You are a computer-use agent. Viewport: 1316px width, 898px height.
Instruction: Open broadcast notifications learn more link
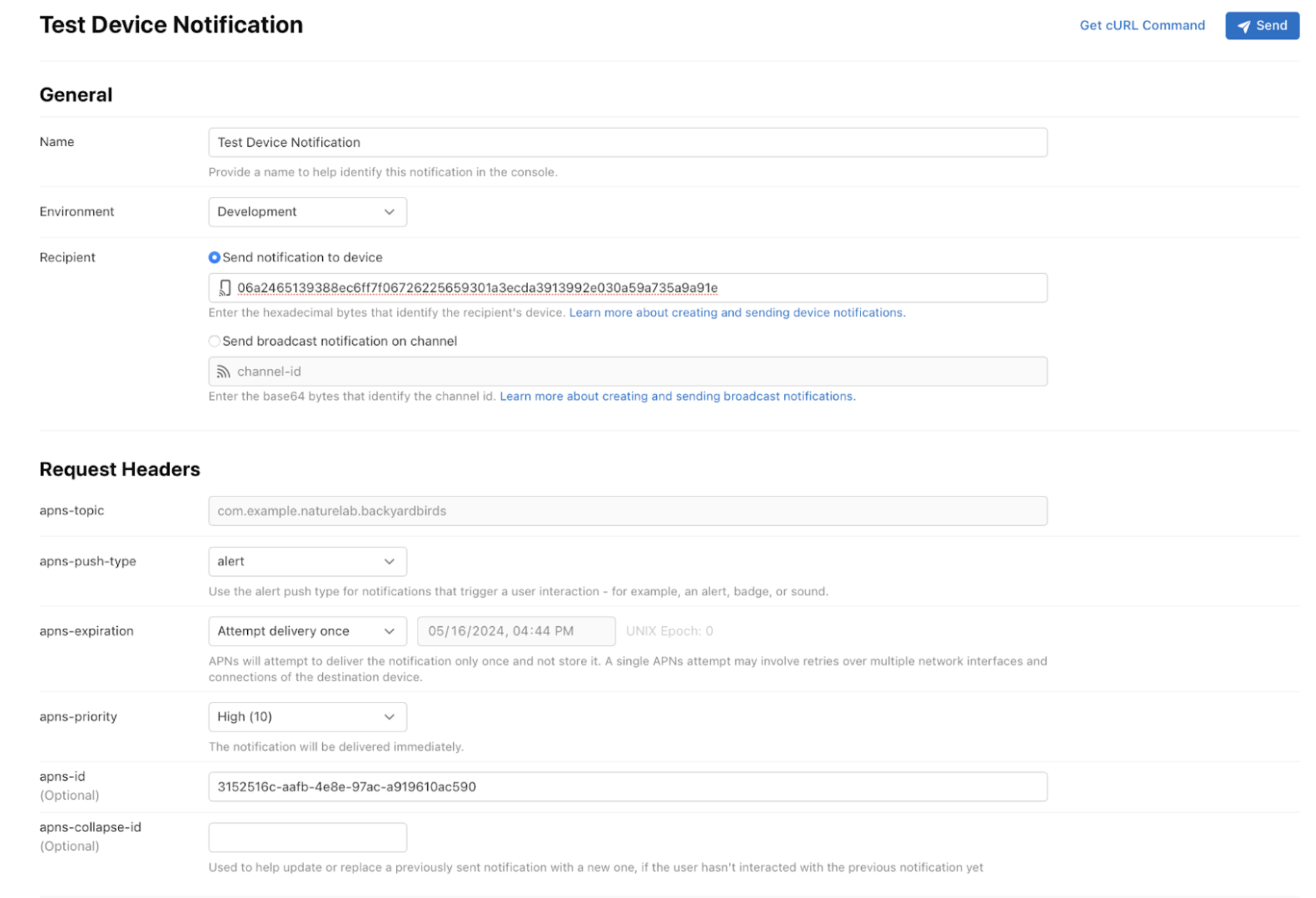pyautogui.click(x=677, y=397)
